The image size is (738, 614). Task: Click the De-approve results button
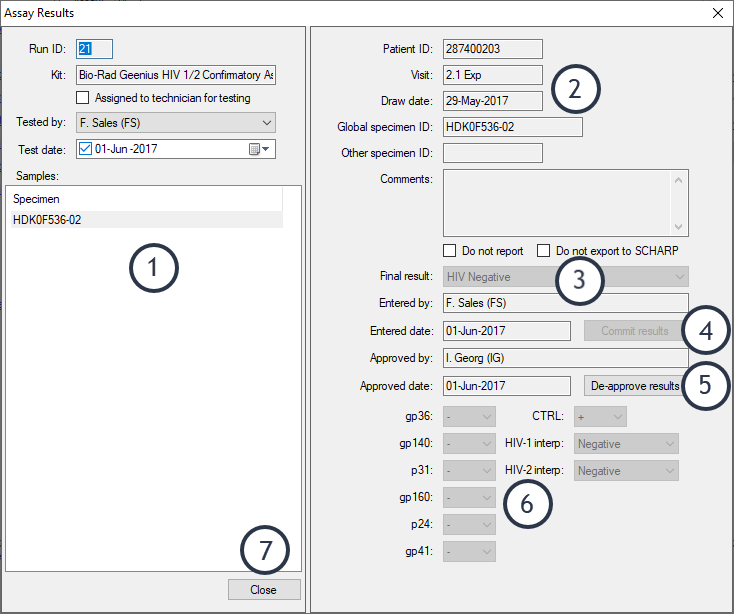(x=635, y=385)
